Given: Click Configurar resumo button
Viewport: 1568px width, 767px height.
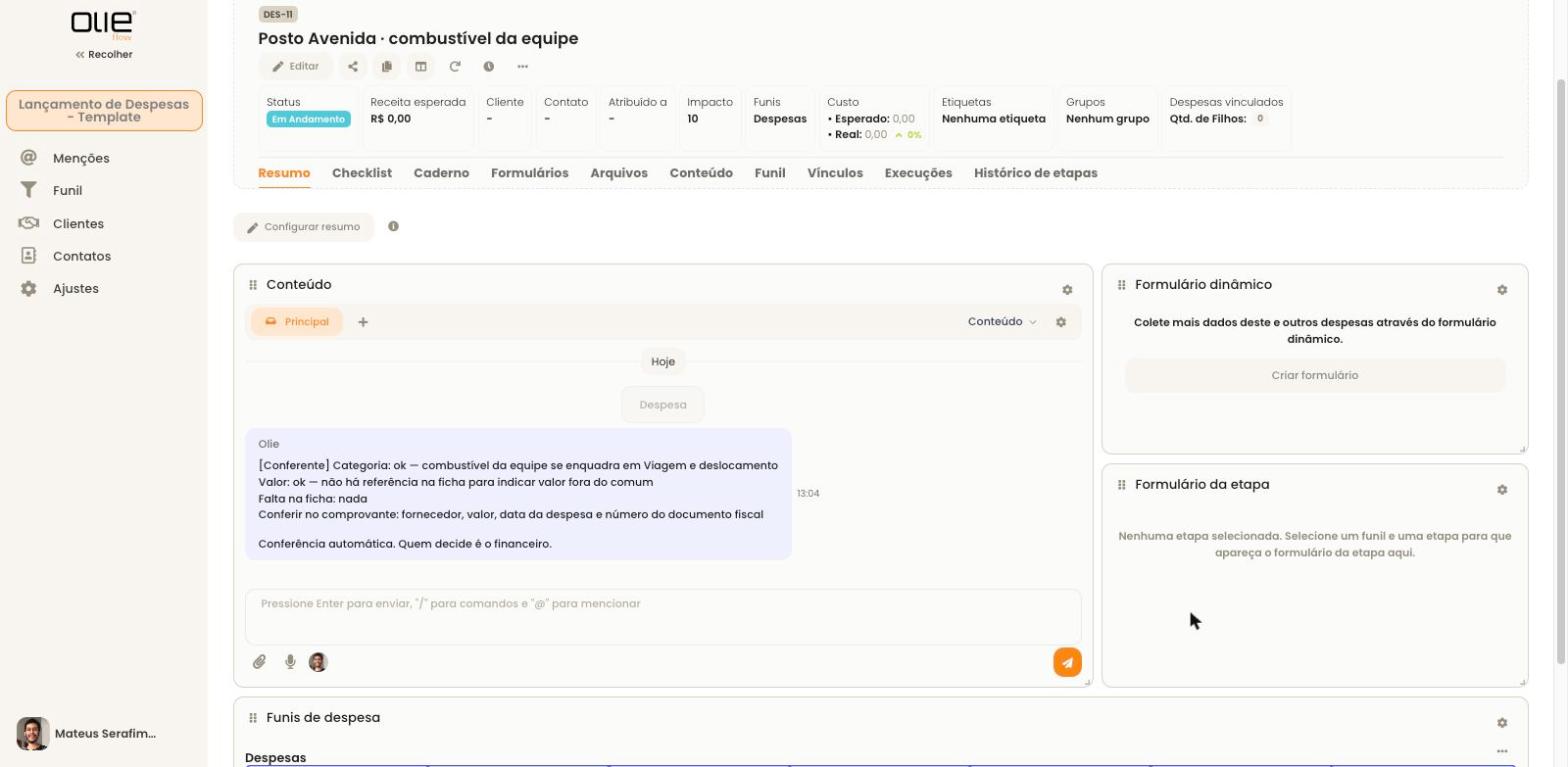Looking at the screenshot, I should coord(304,227).
